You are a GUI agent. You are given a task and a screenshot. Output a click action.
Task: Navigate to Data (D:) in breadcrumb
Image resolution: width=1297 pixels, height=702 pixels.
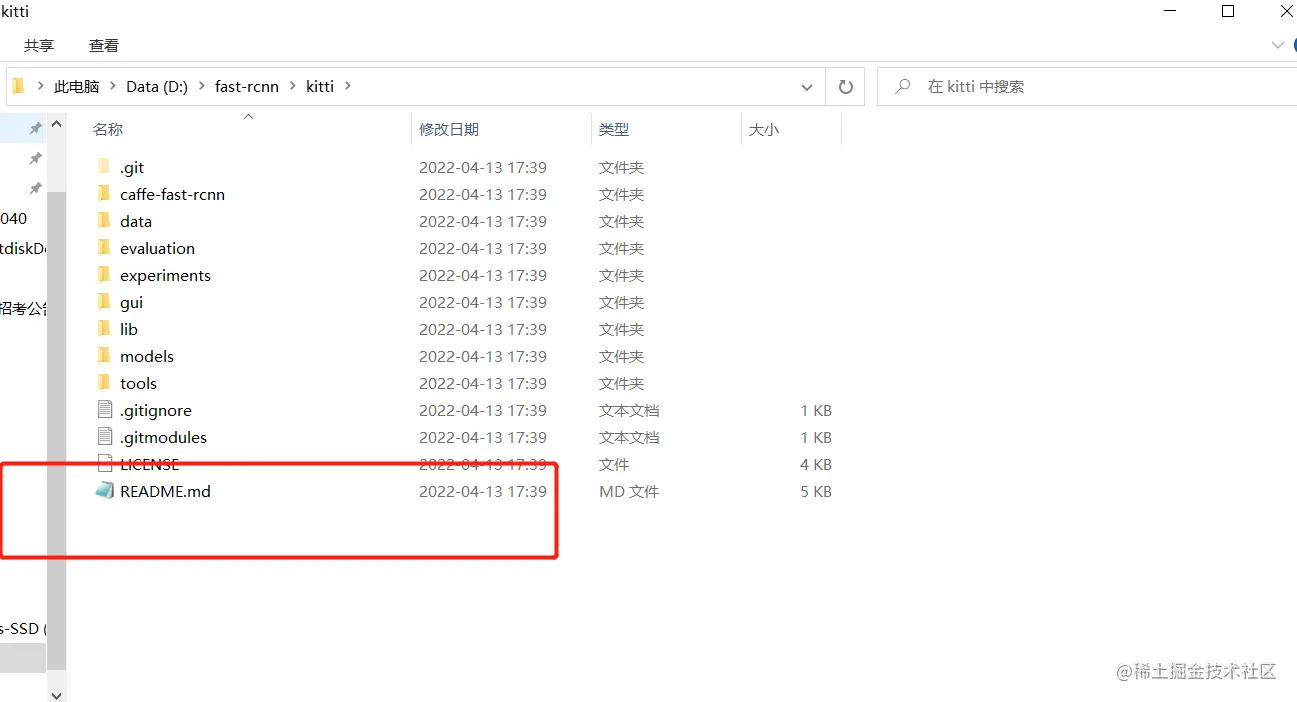pos(157,86)
